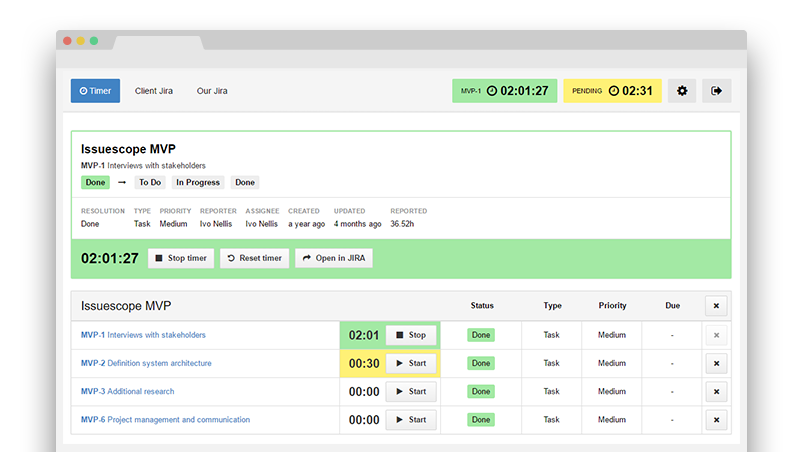Start timer for MVP-6 Project management
The image size is (800, 452).
(411, 420)
